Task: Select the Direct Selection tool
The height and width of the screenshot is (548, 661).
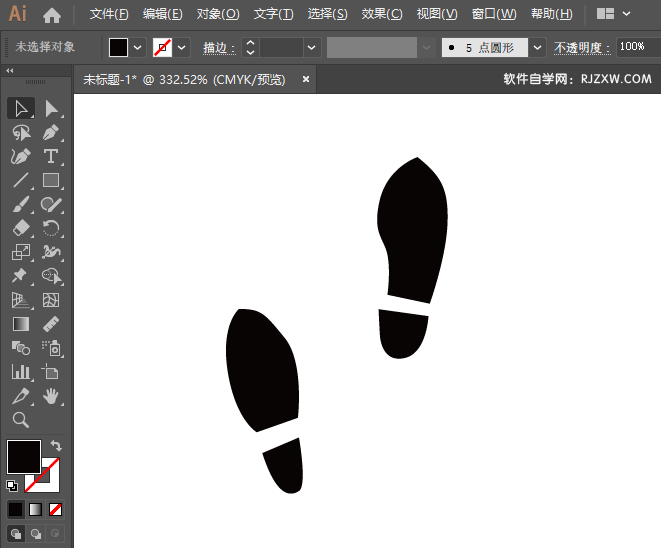Action: pos(51,108)
